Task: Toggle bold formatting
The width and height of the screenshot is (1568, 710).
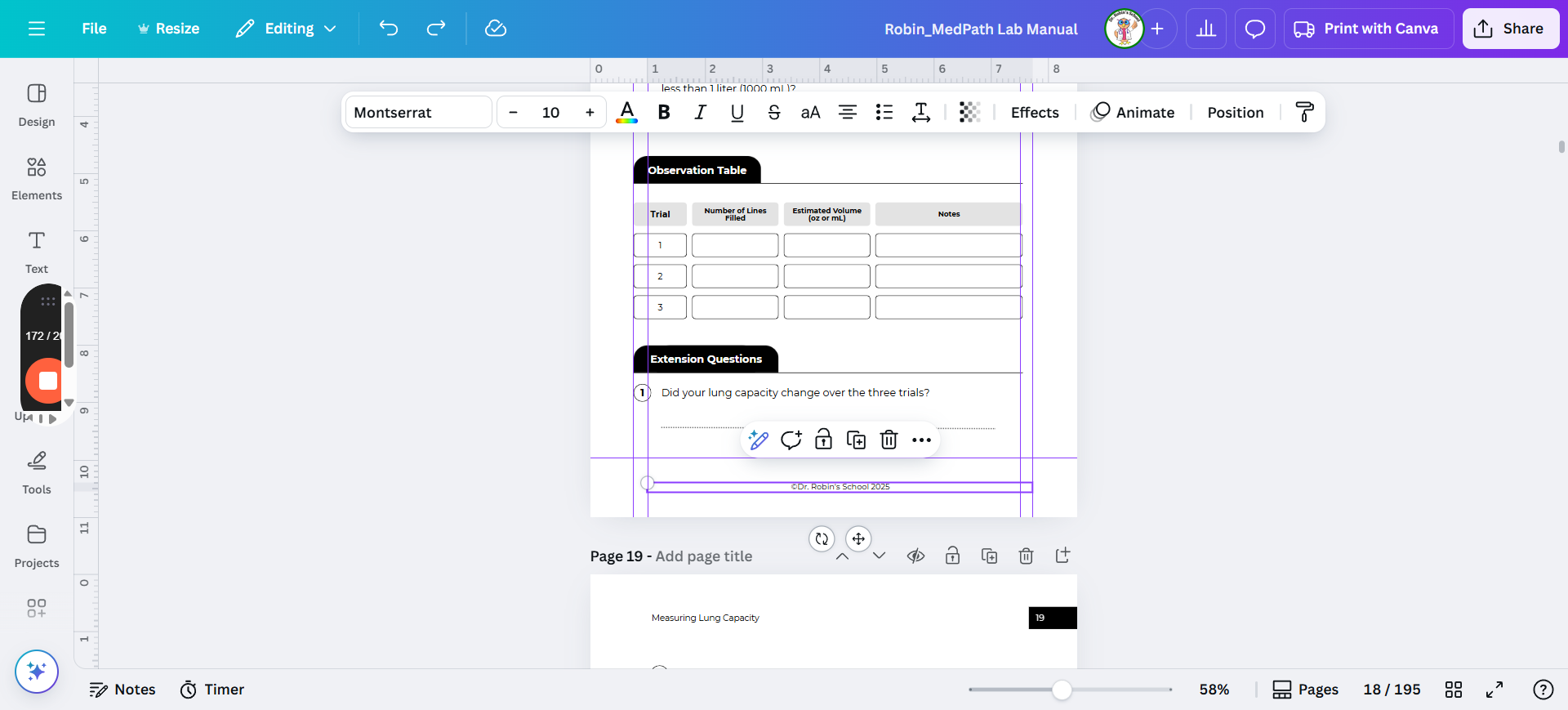Action: tap(664, 112)
